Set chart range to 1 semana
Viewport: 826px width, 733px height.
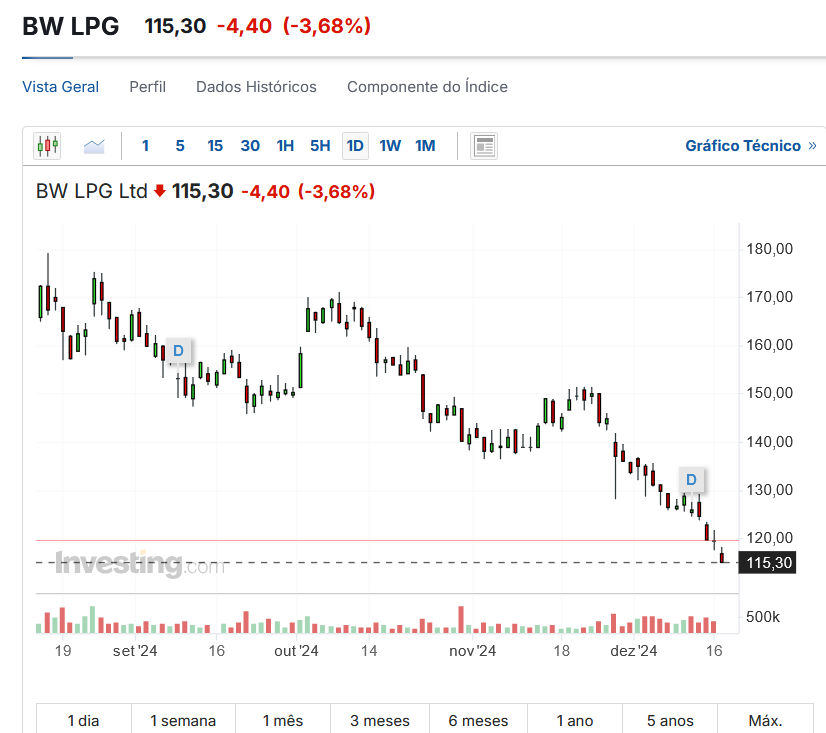[x=183, y=720]
